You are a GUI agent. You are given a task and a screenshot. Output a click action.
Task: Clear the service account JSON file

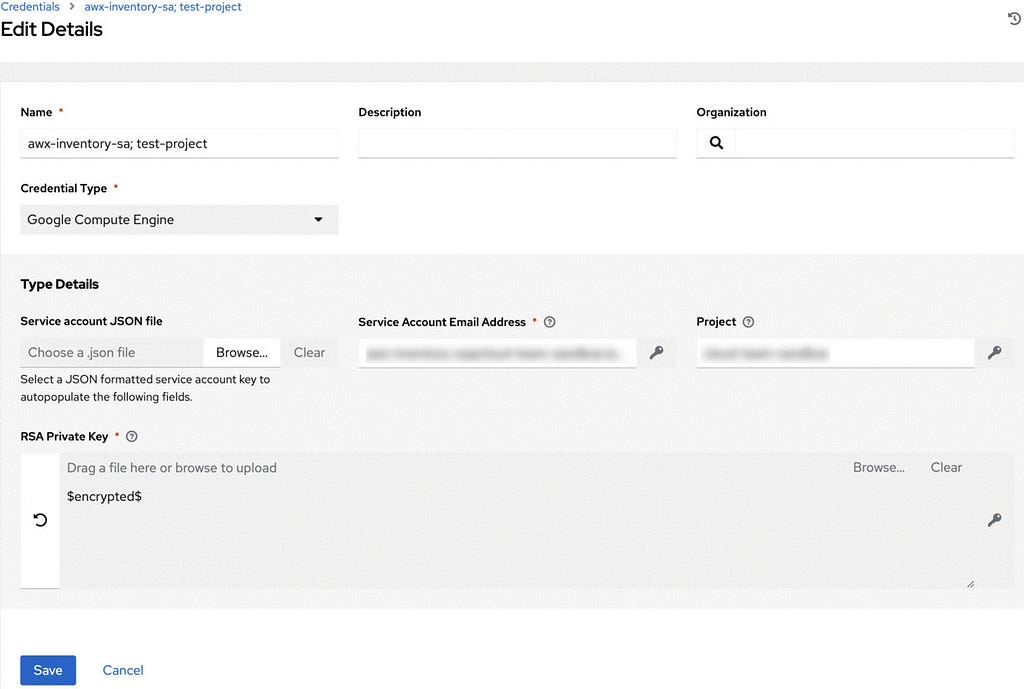click(x=309, y=353)
